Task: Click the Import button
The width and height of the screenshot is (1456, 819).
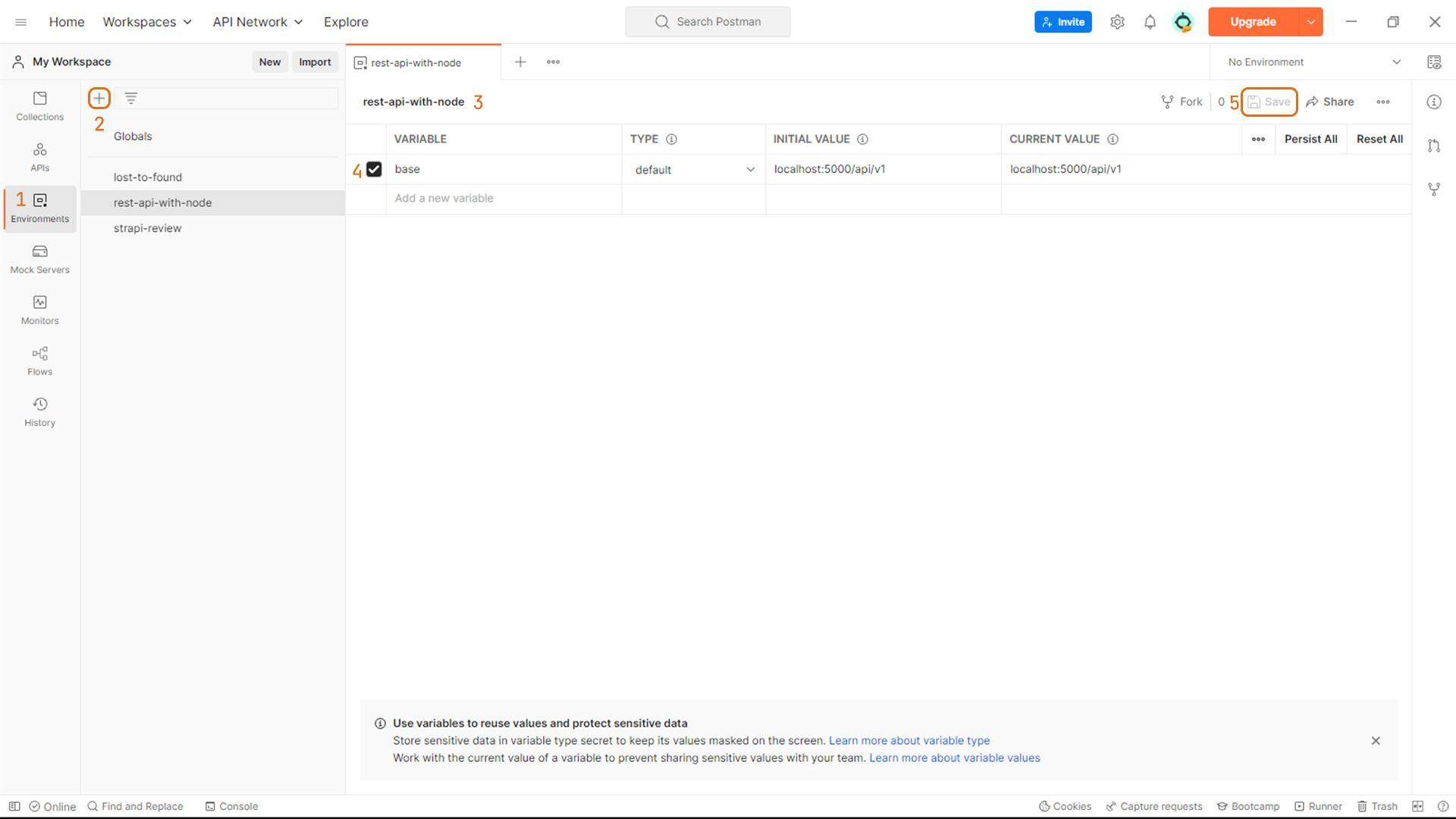Action: 315,62
